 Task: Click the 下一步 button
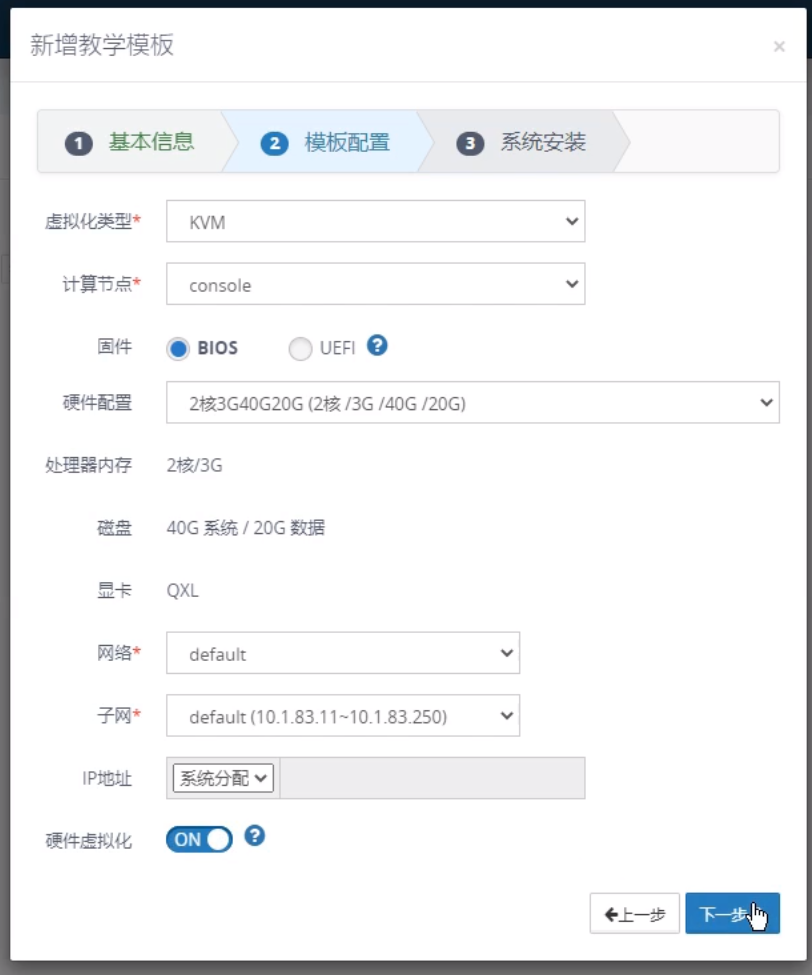pos(732,914)
